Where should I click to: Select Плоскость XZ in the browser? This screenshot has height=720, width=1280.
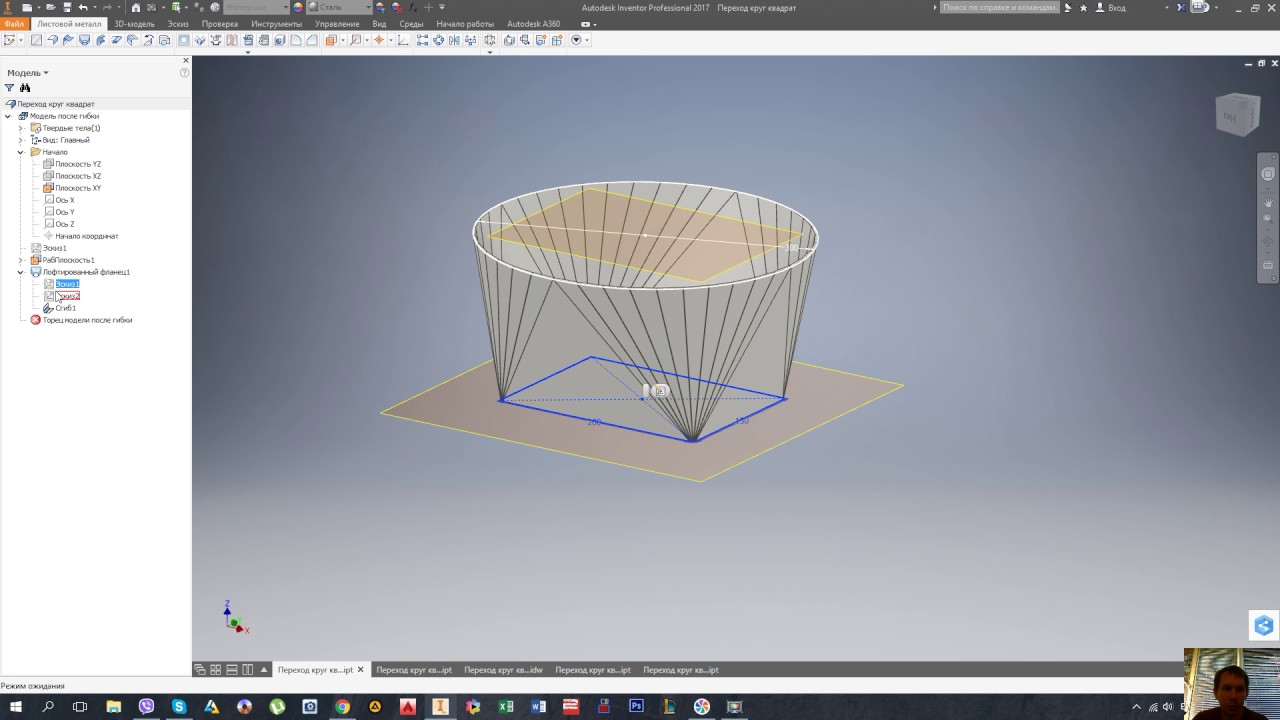77,176
